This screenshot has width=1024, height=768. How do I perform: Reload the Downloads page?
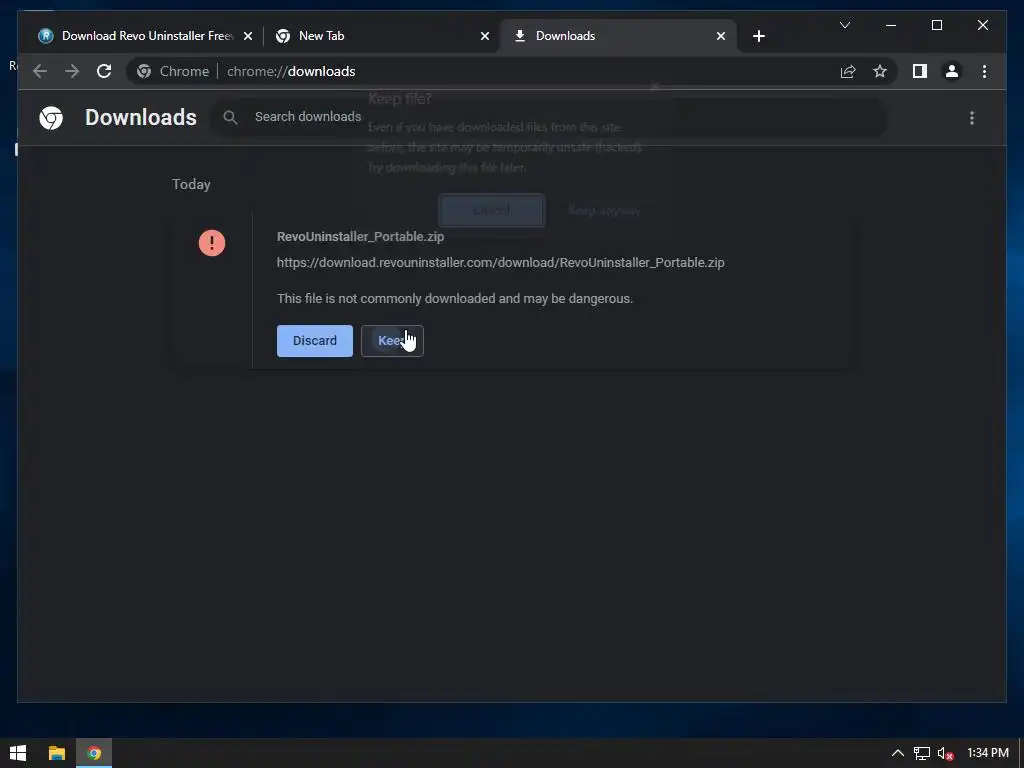(104, 71)
